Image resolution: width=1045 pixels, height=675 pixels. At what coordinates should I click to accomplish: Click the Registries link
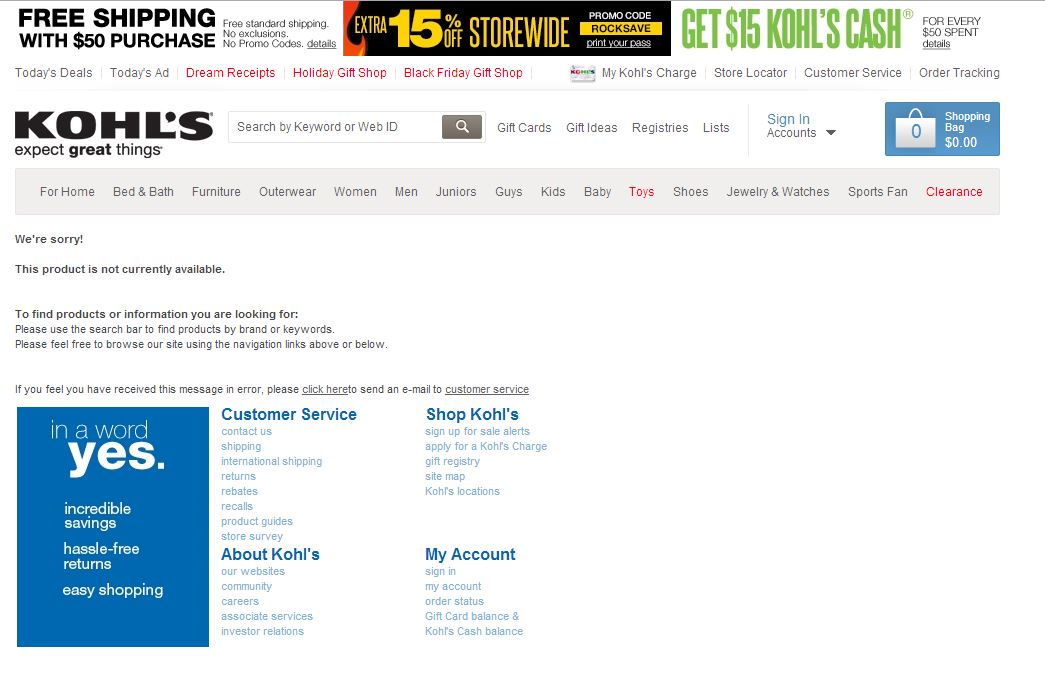660,128
